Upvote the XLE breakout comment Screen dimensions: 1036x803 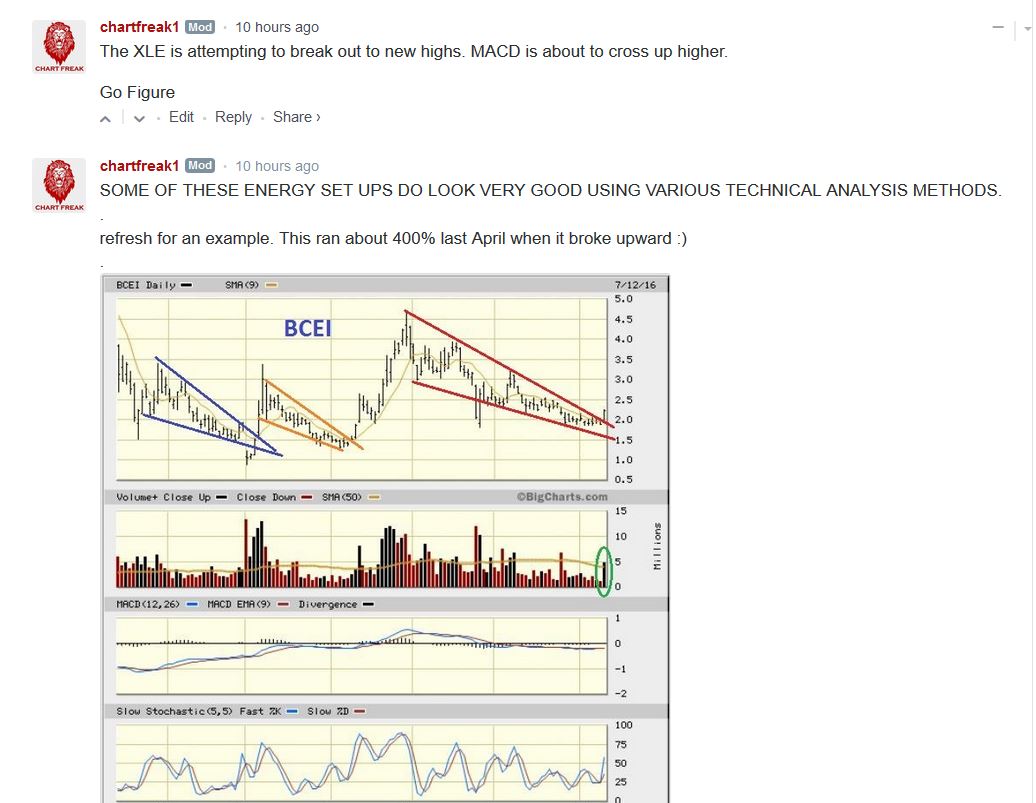tap(106, 119)
